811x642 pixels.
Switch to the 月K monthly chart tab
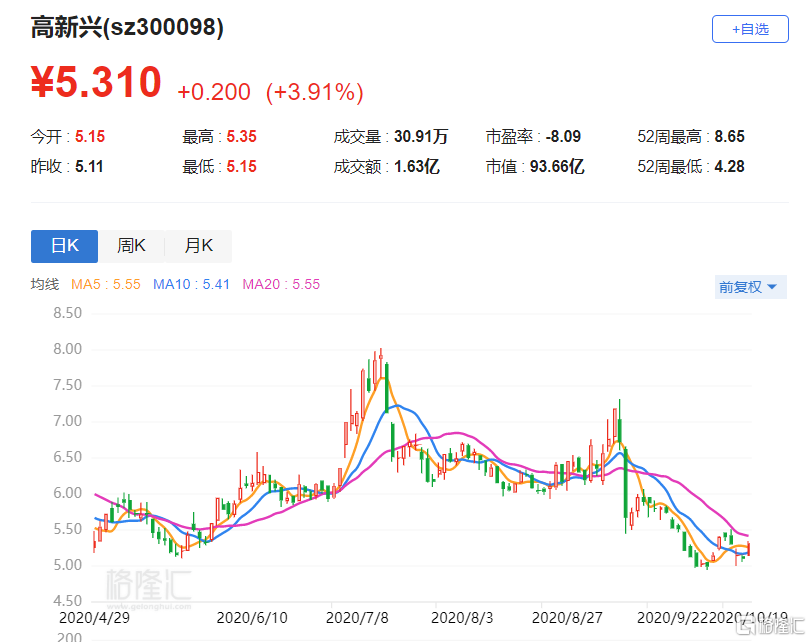(199, 246)
